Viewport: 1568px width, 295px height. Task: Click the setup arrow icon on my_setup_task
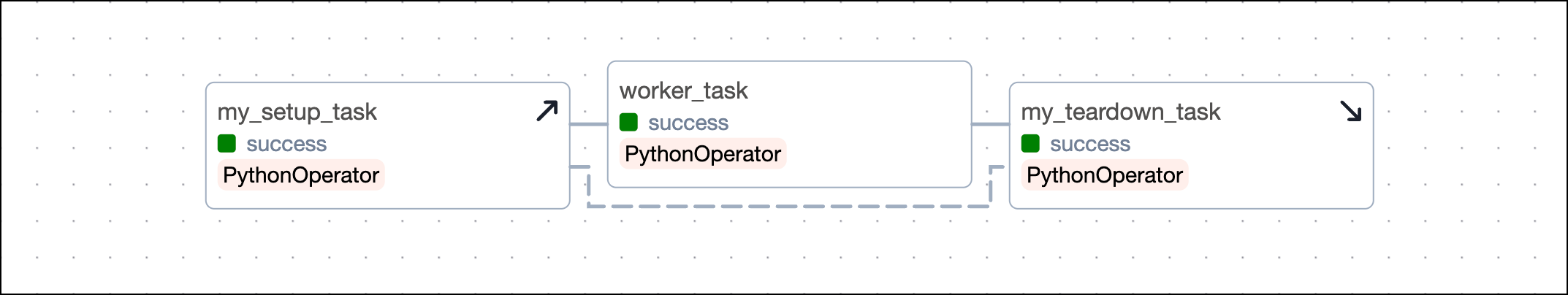click(x=547, y=111)
